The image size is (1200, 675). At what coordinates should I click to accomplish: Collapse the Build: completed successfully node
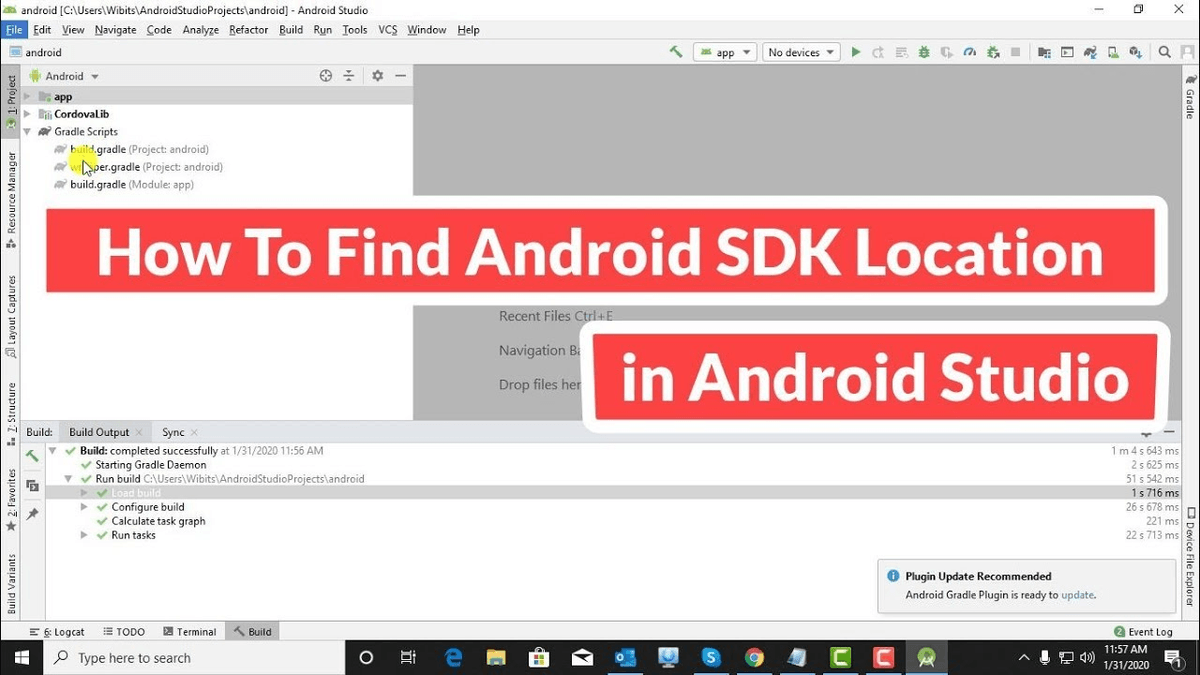[x=52, y=451]
